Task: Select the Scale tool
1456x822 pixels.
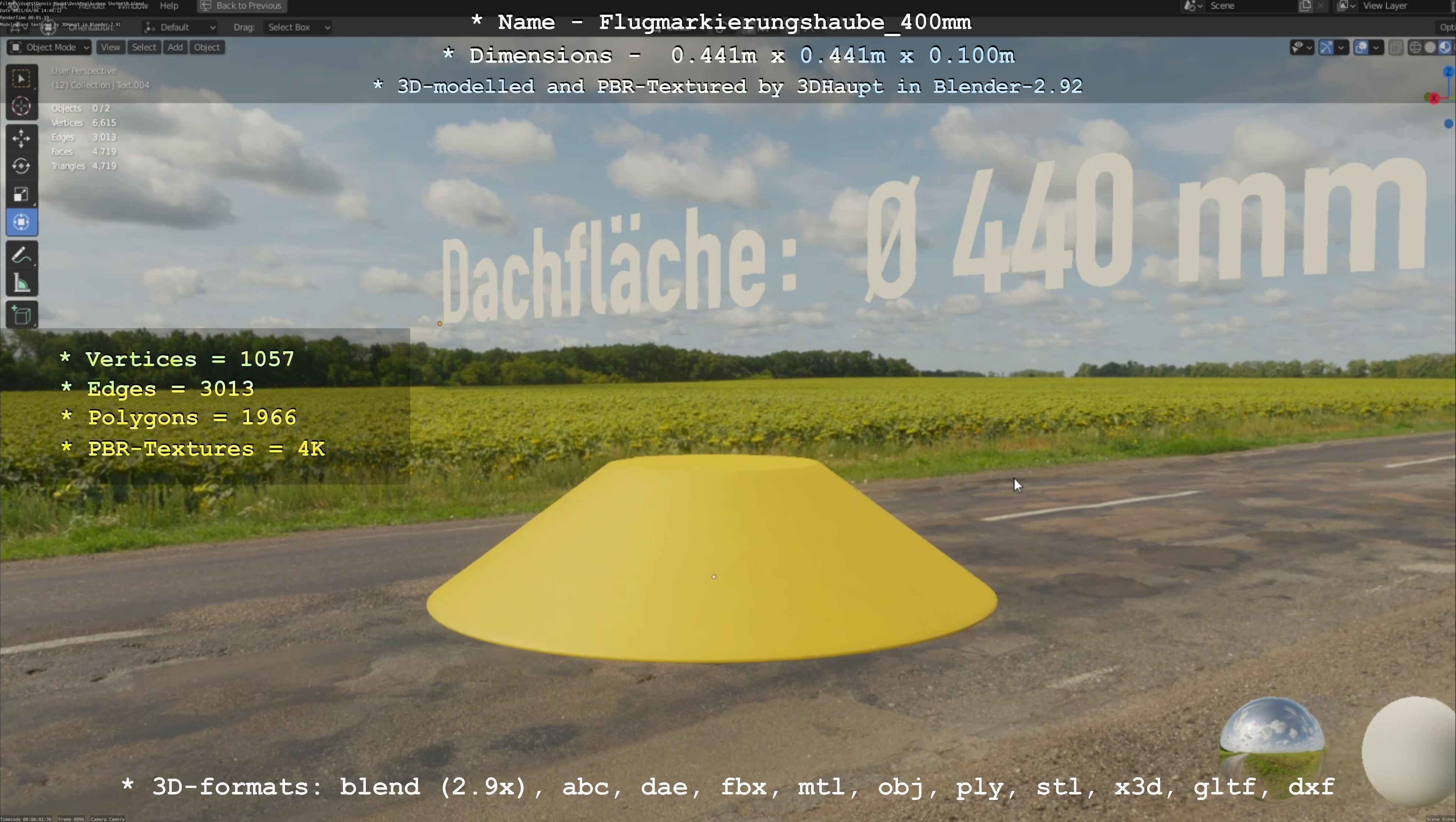Action: 21,194
